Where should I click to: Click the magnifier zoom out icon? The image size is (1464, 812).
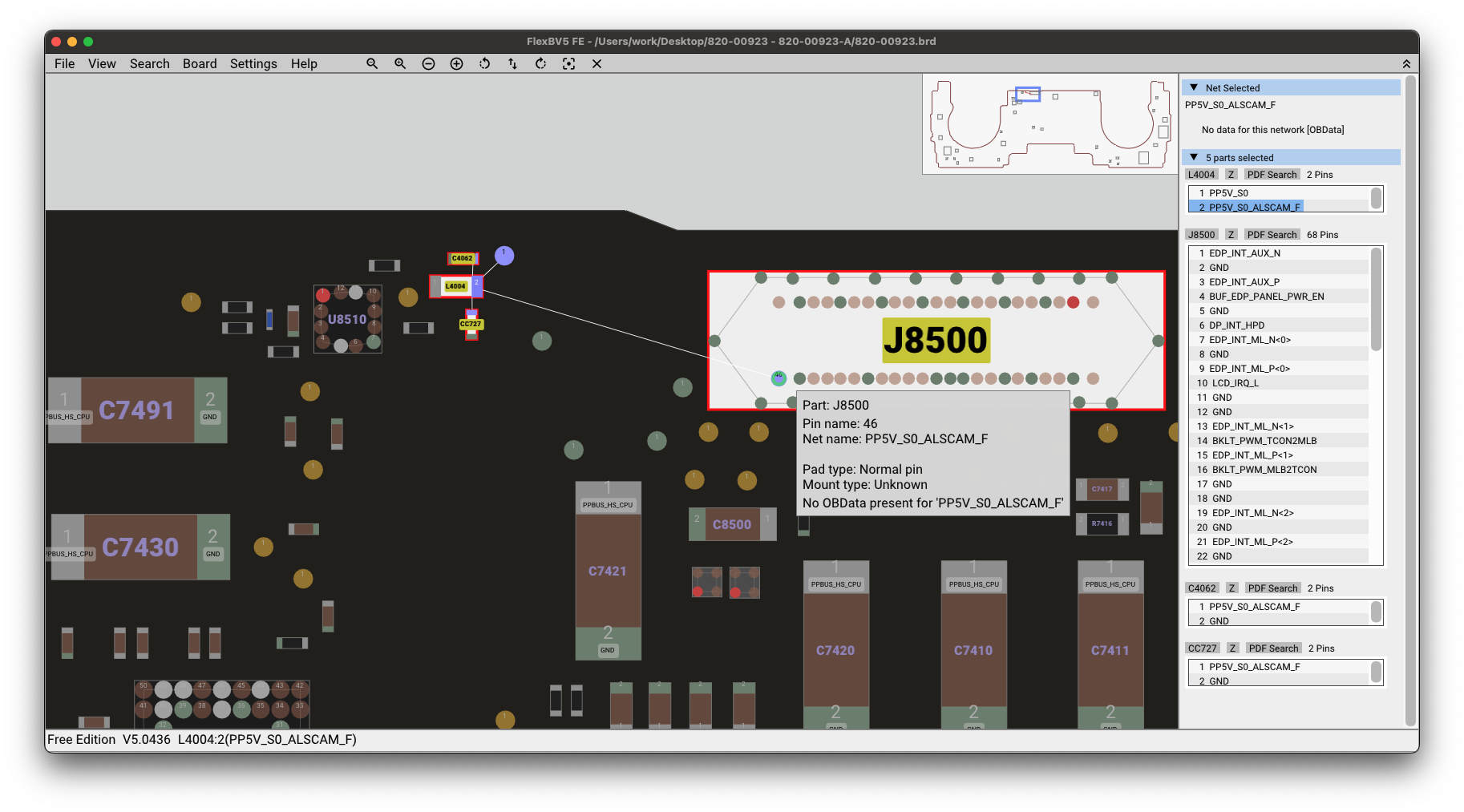[372, 63]
